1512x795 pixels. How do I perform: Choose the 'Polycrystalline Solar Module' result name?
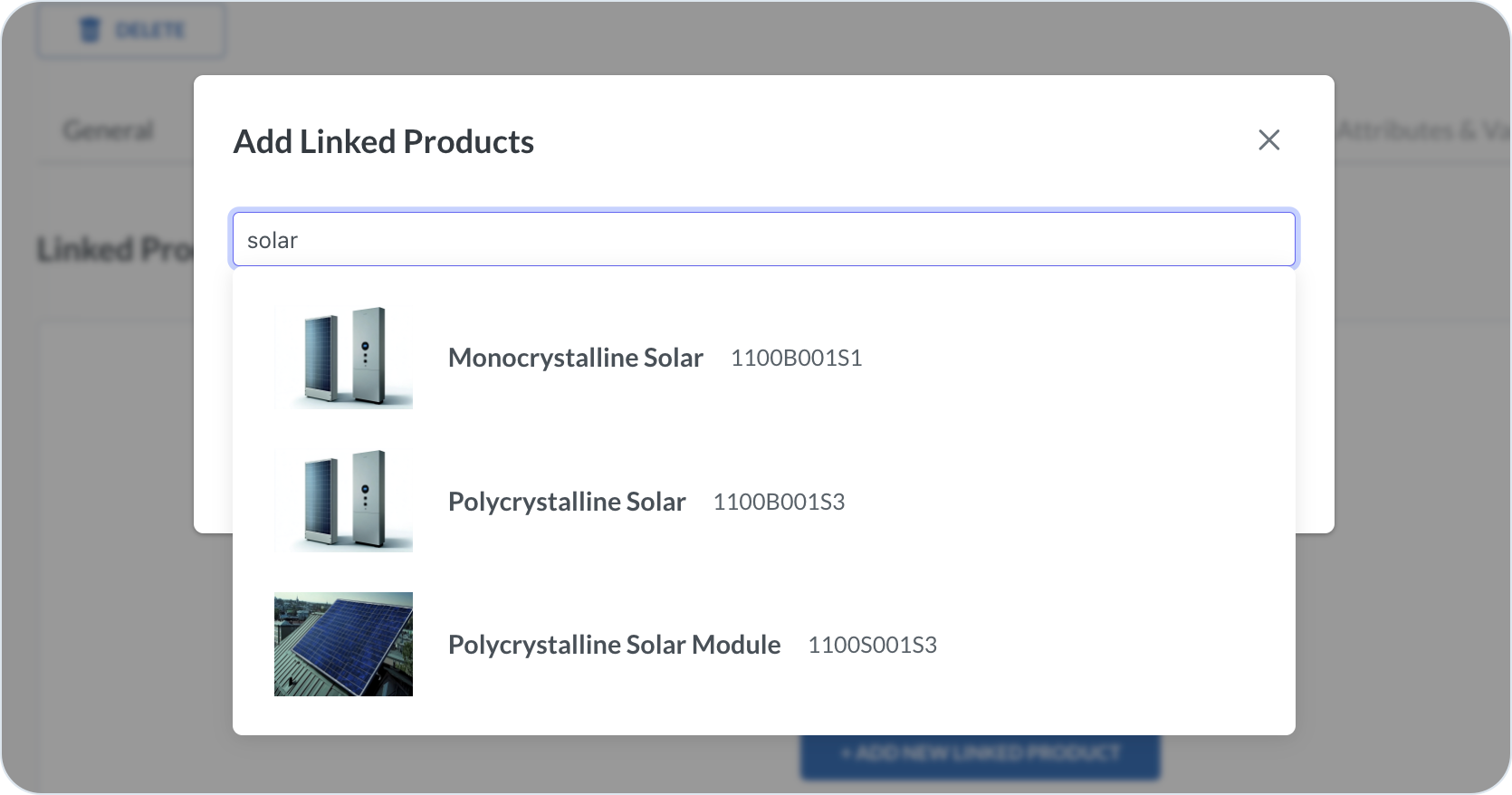click(614, 645)
